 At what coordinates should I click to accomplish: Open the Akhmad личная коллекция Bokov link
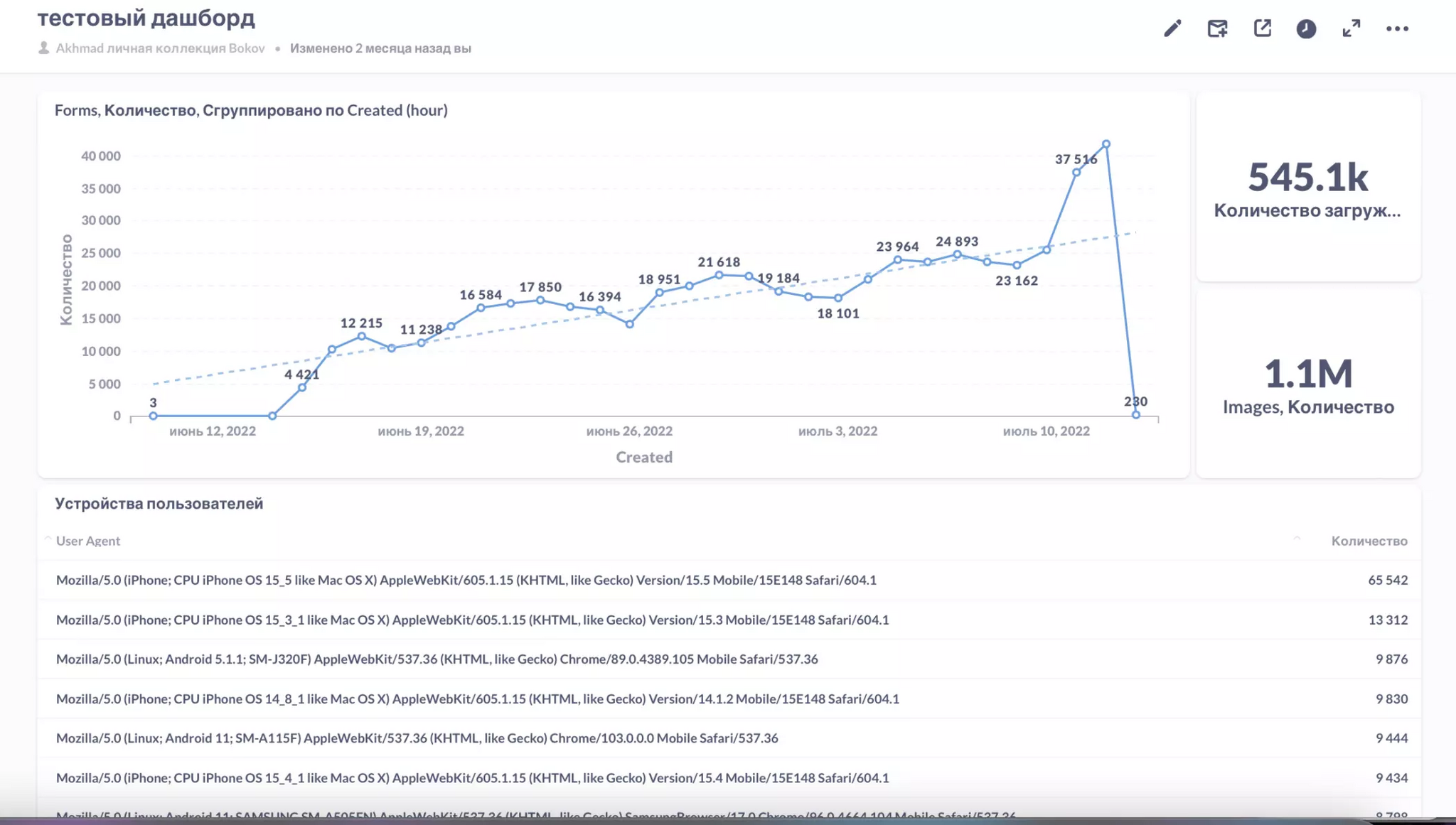(x=160, y=48)
